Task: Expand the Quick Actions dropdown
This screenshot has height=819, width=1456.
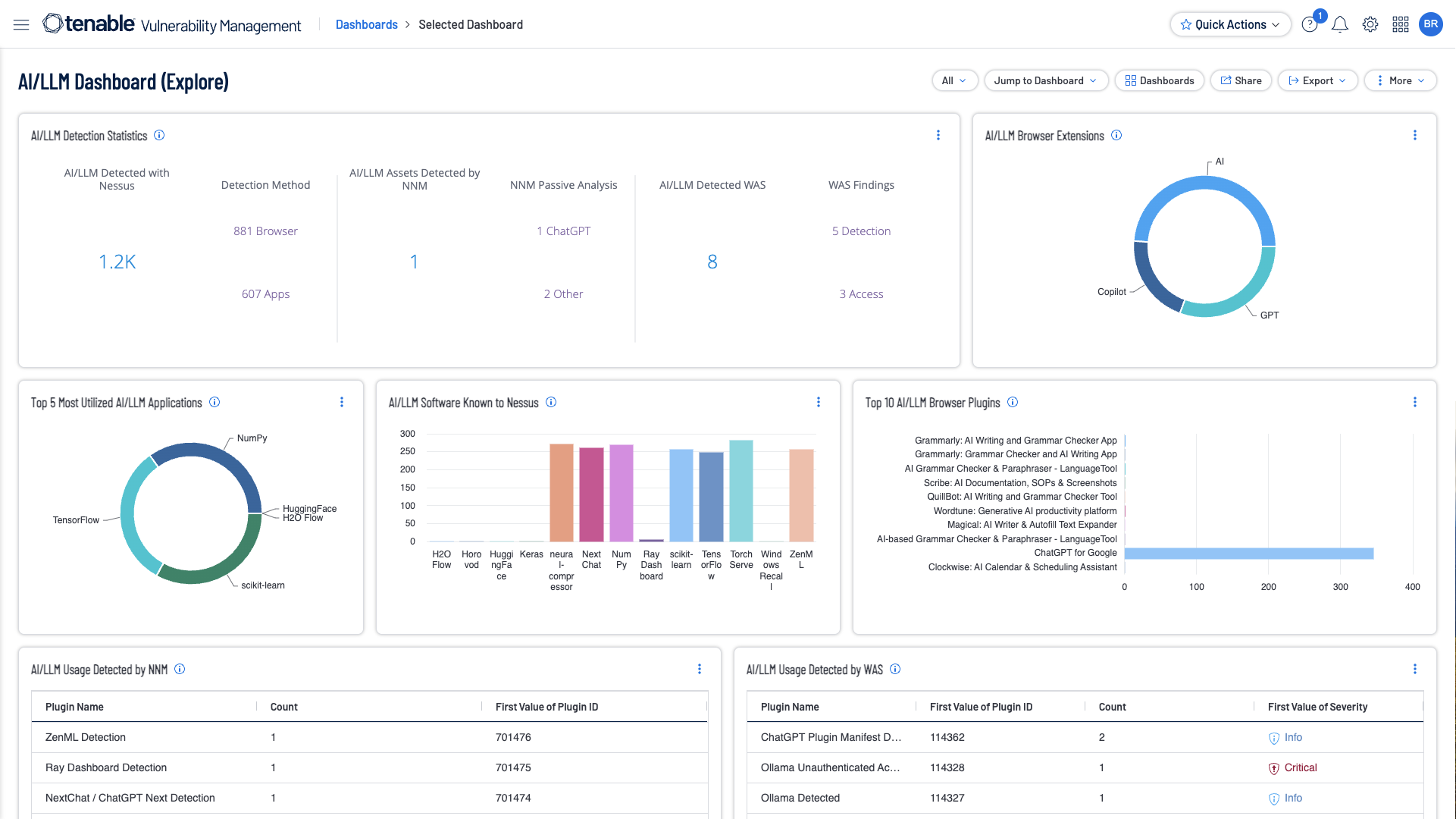Action: click(1229, 25)
